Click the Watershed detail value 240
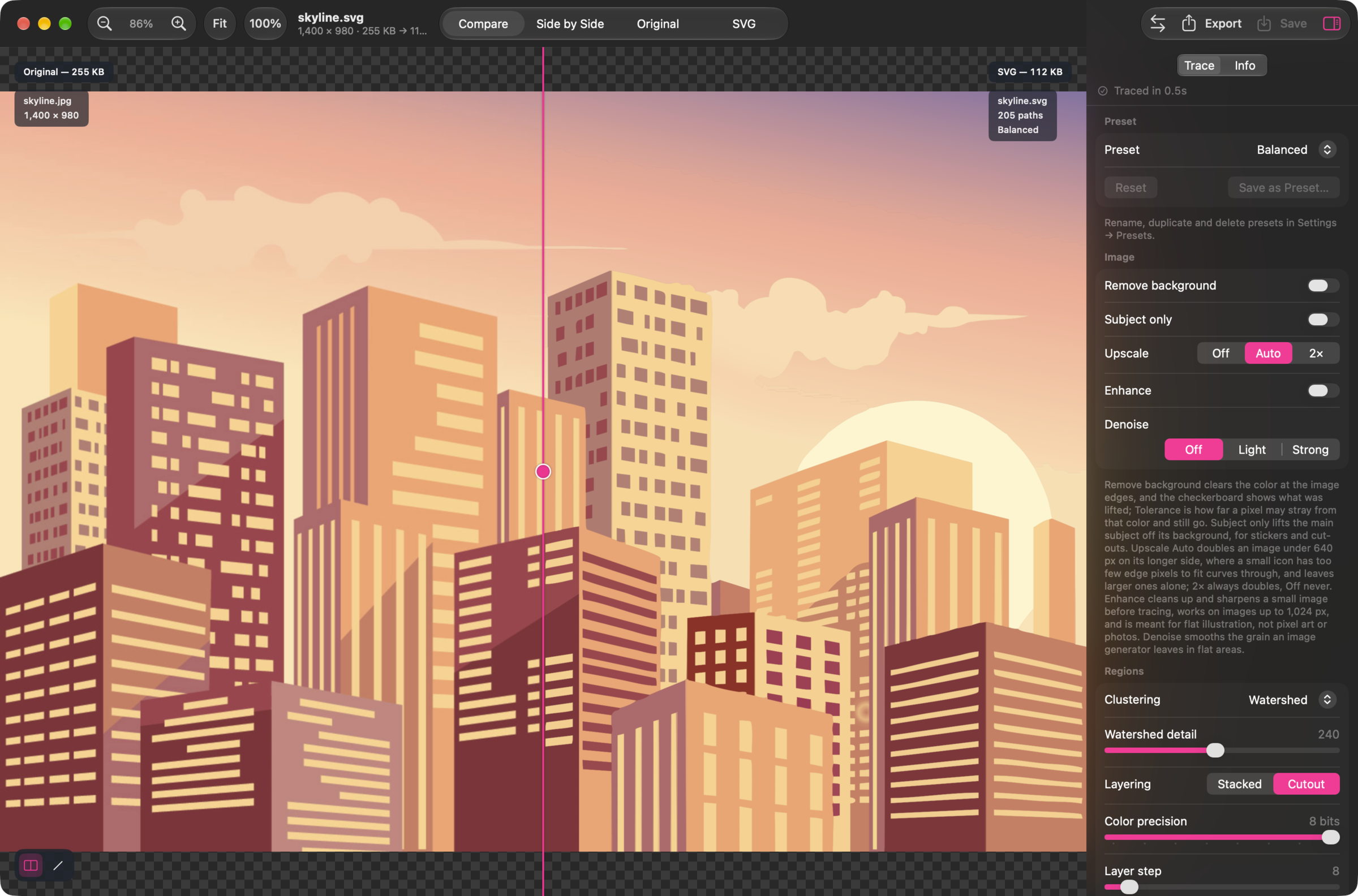Image resolution: width=1358 pixels, height=896 pixels. point(1328,734)
